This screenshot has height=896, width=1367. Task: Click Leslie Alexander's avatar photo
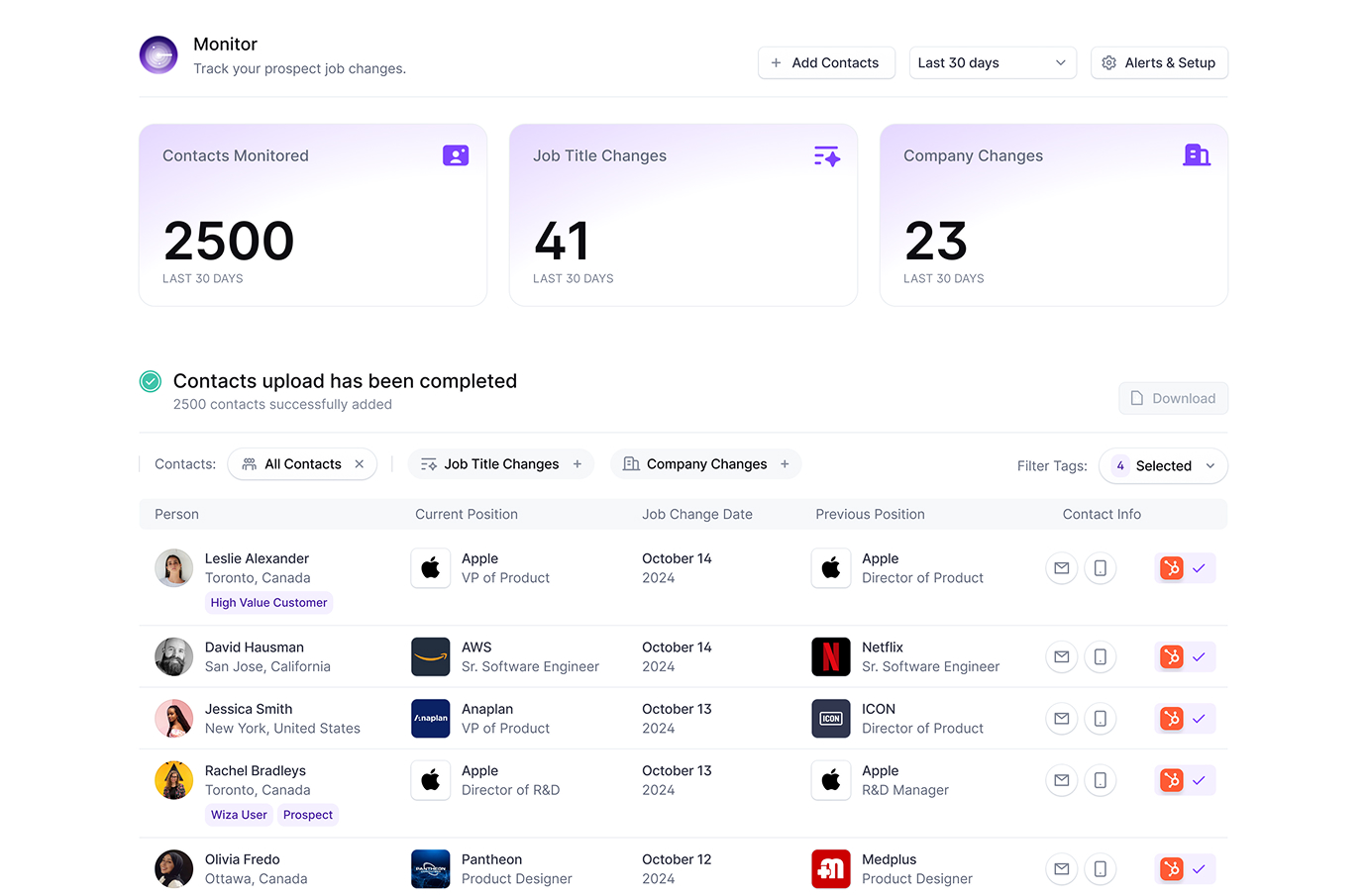click(174, 568)
